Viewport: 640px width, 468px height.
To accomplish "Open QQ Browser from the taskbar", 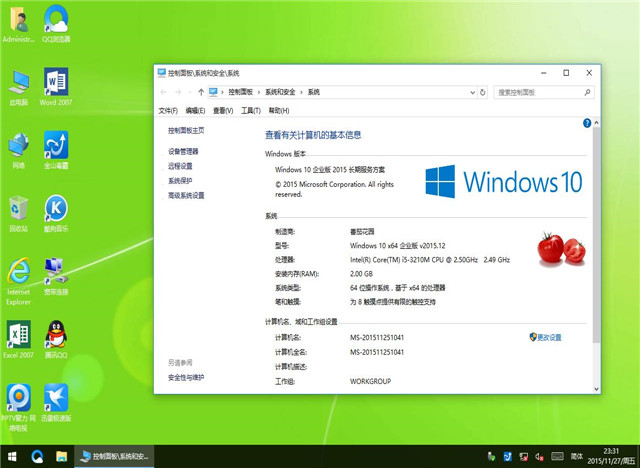I will coord(37,457).
